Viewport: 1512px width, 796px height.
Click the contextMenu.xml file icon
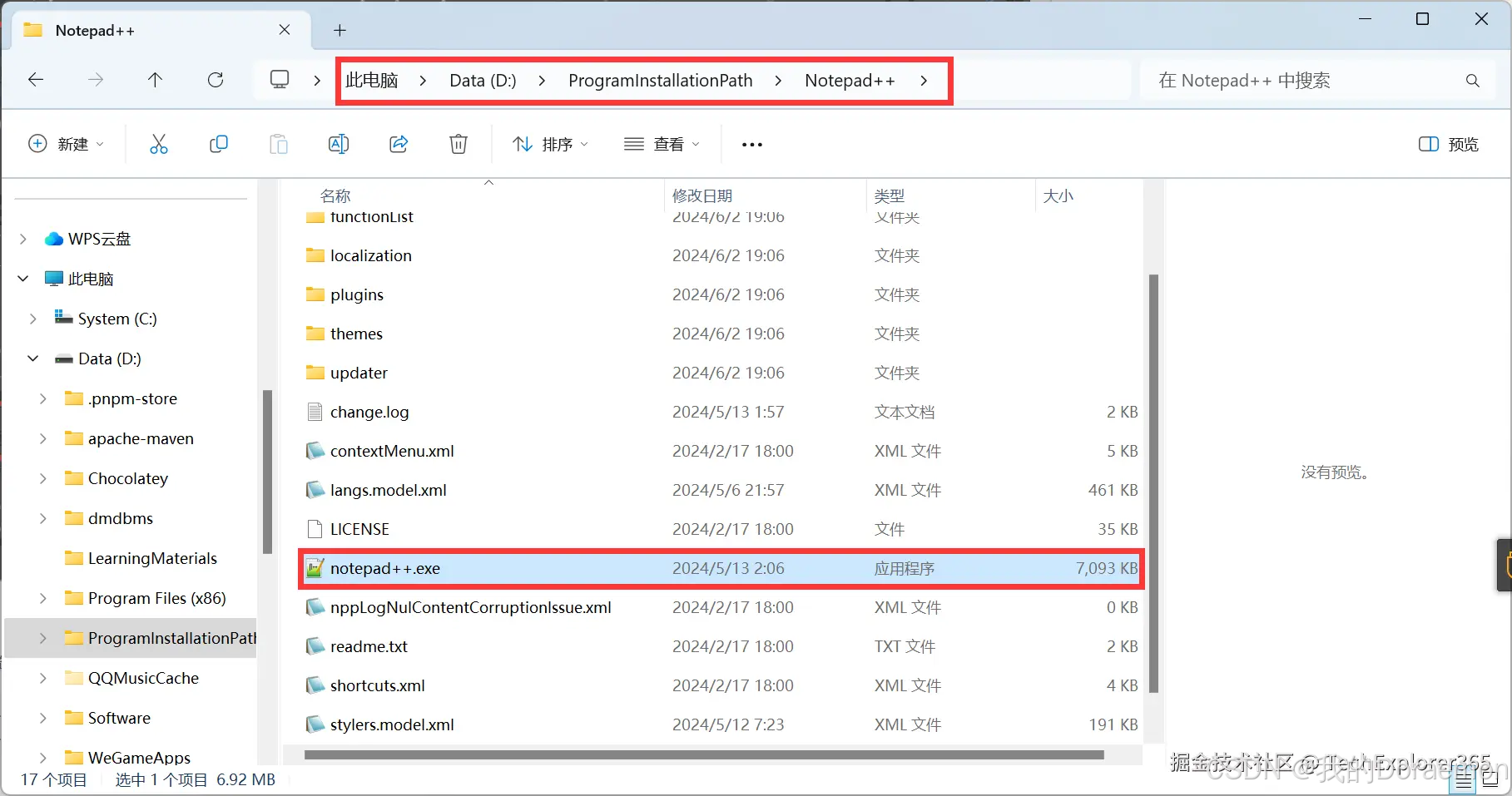(x=315, y=451)
